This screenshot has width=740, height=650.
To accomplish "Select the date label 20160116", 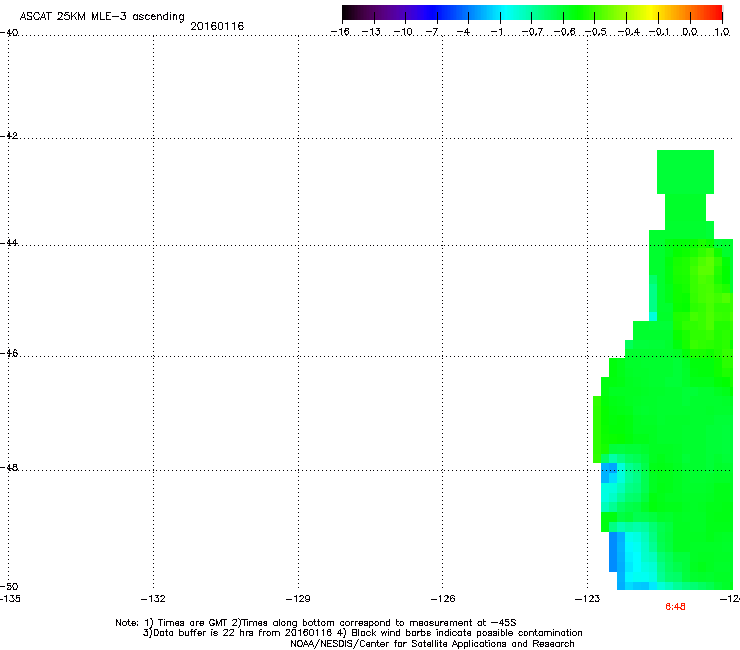I will click(x=217, y=26).
